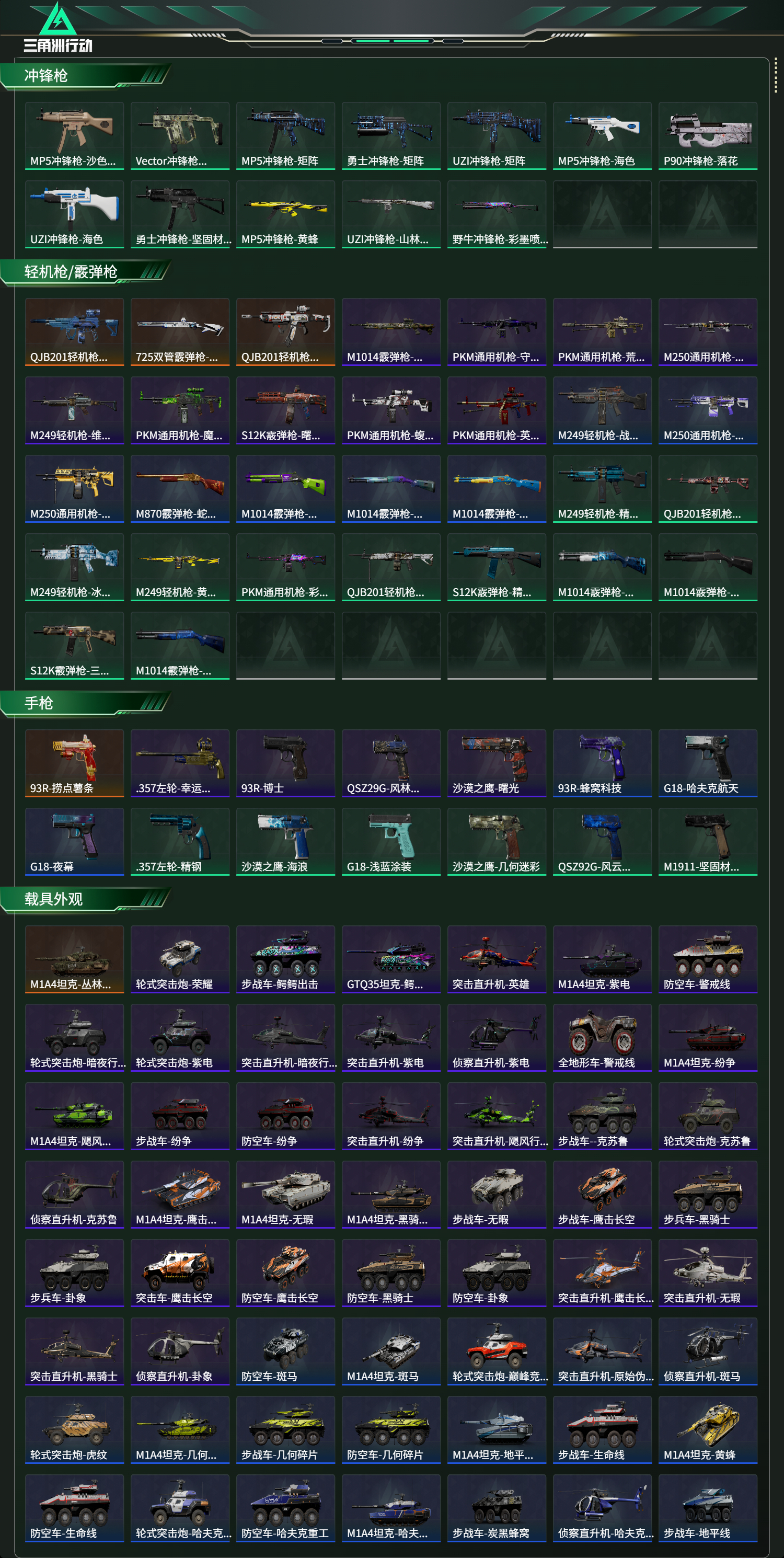The height and width of the screenshot is (1558, 784).
Task: Select the 725双管霰弹枪 skin tile
Action: pyautogui.click(x=180, y=331)
